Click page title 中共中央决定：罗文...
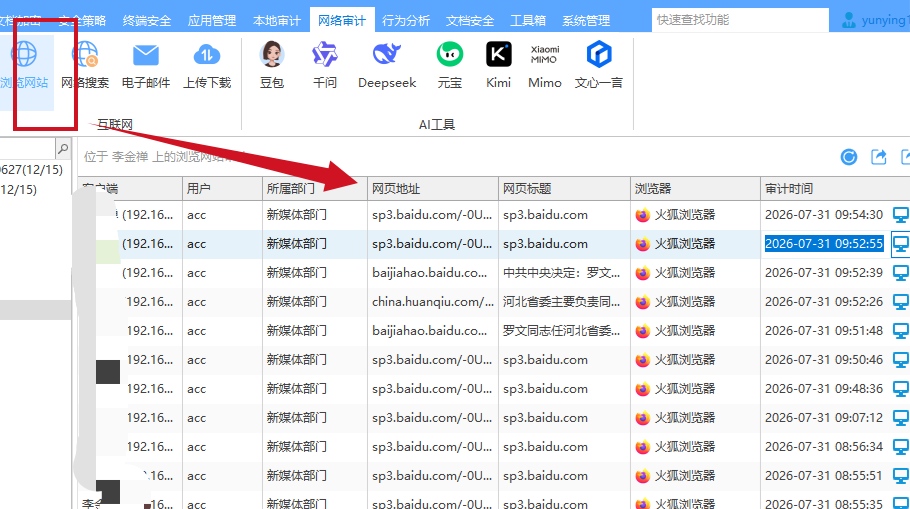Image resolution: width=910 pixels, height=509 pixels. 561,273
